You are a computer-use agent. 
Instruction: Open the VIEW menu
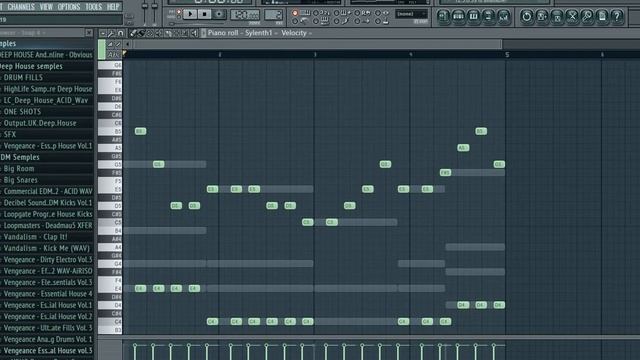[46, 7]
